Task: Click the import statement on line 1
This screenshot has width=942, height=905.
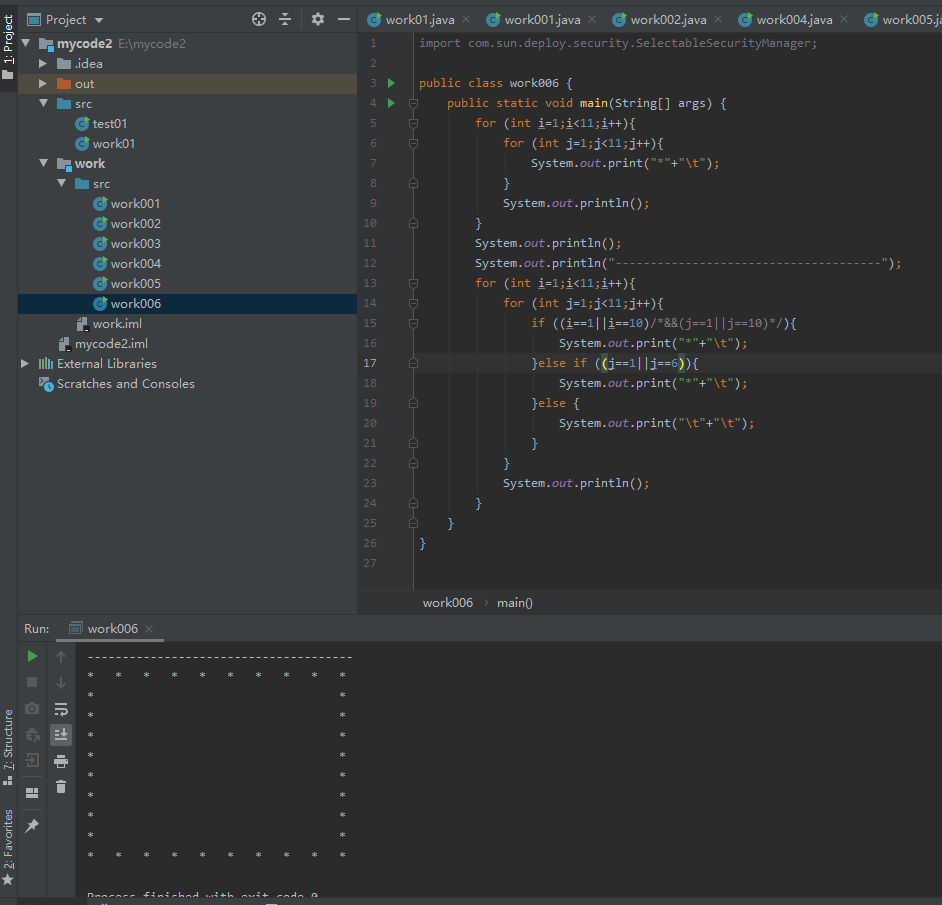Action: click(x=618, y=43)
